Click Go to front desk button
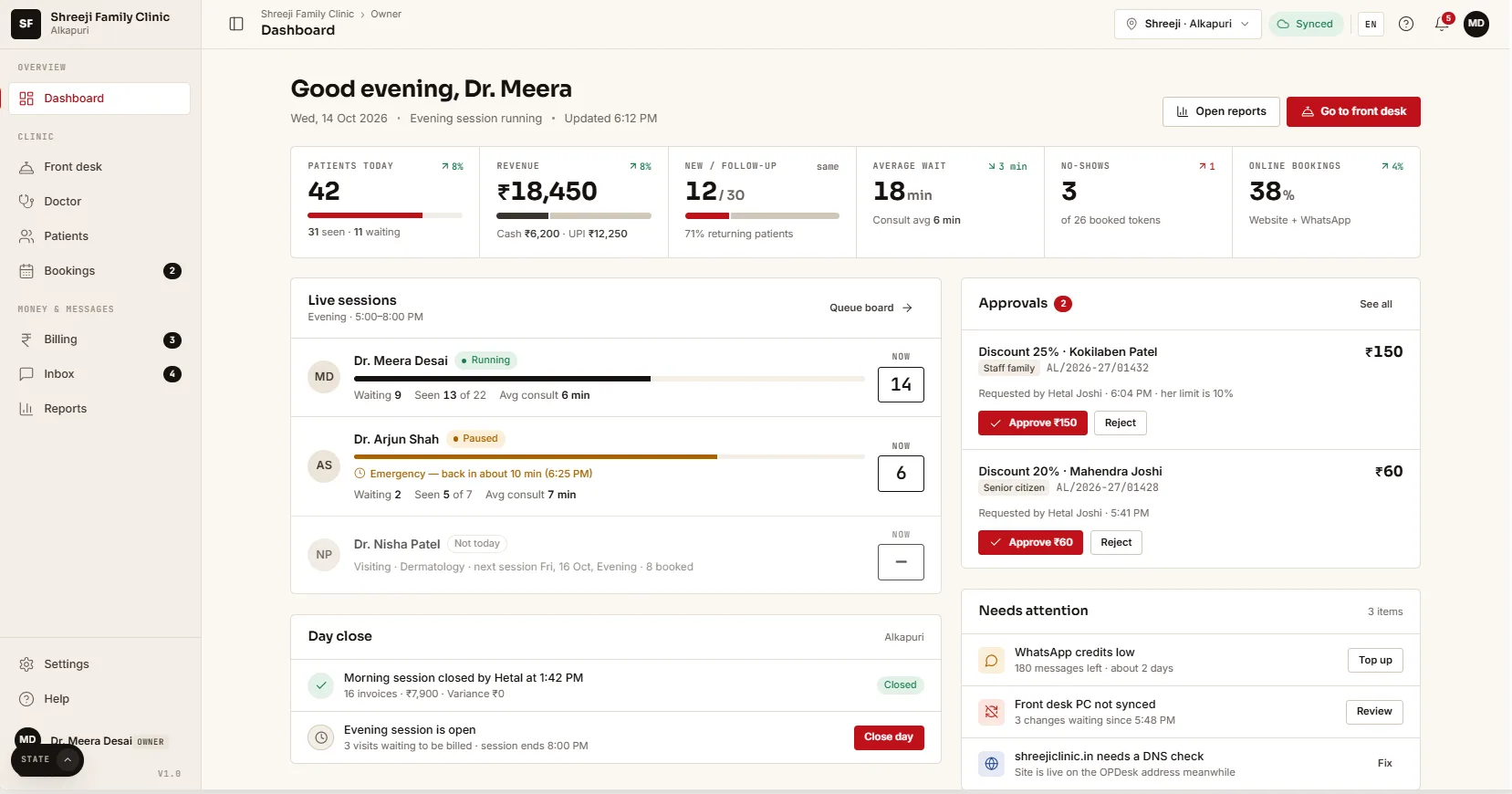 1353,111
